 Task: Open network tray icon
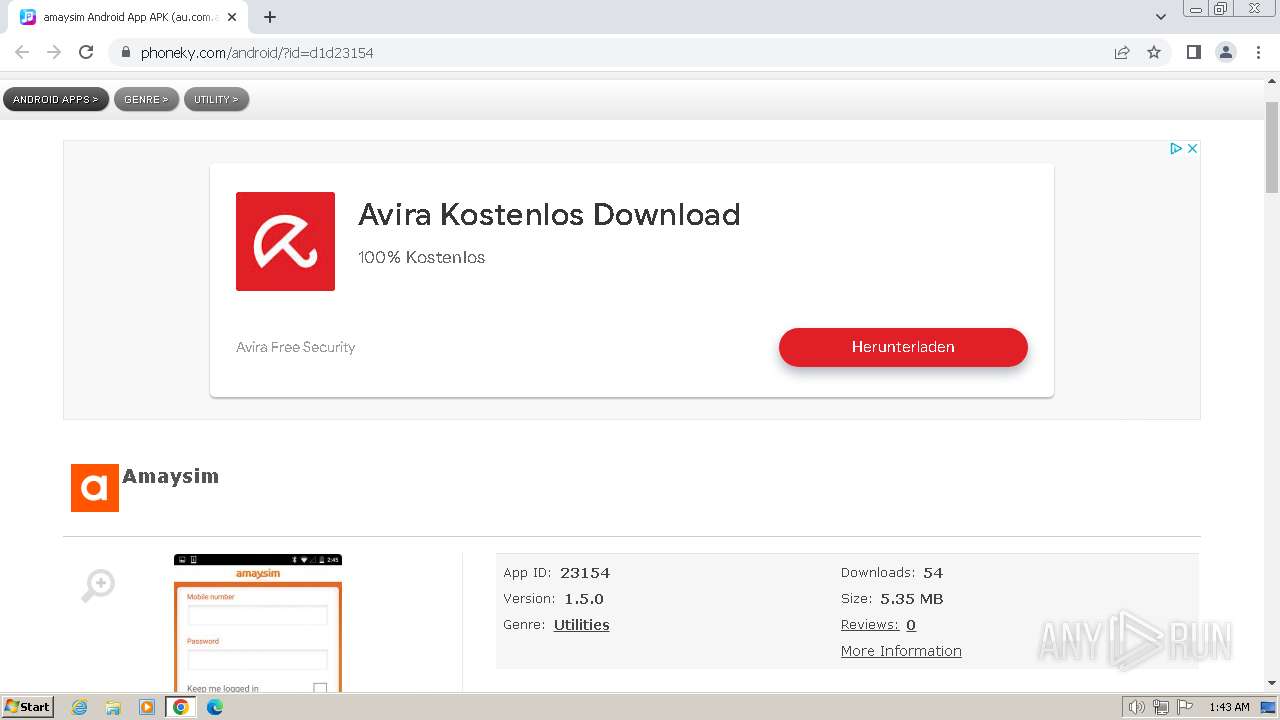click(1161, 707)
